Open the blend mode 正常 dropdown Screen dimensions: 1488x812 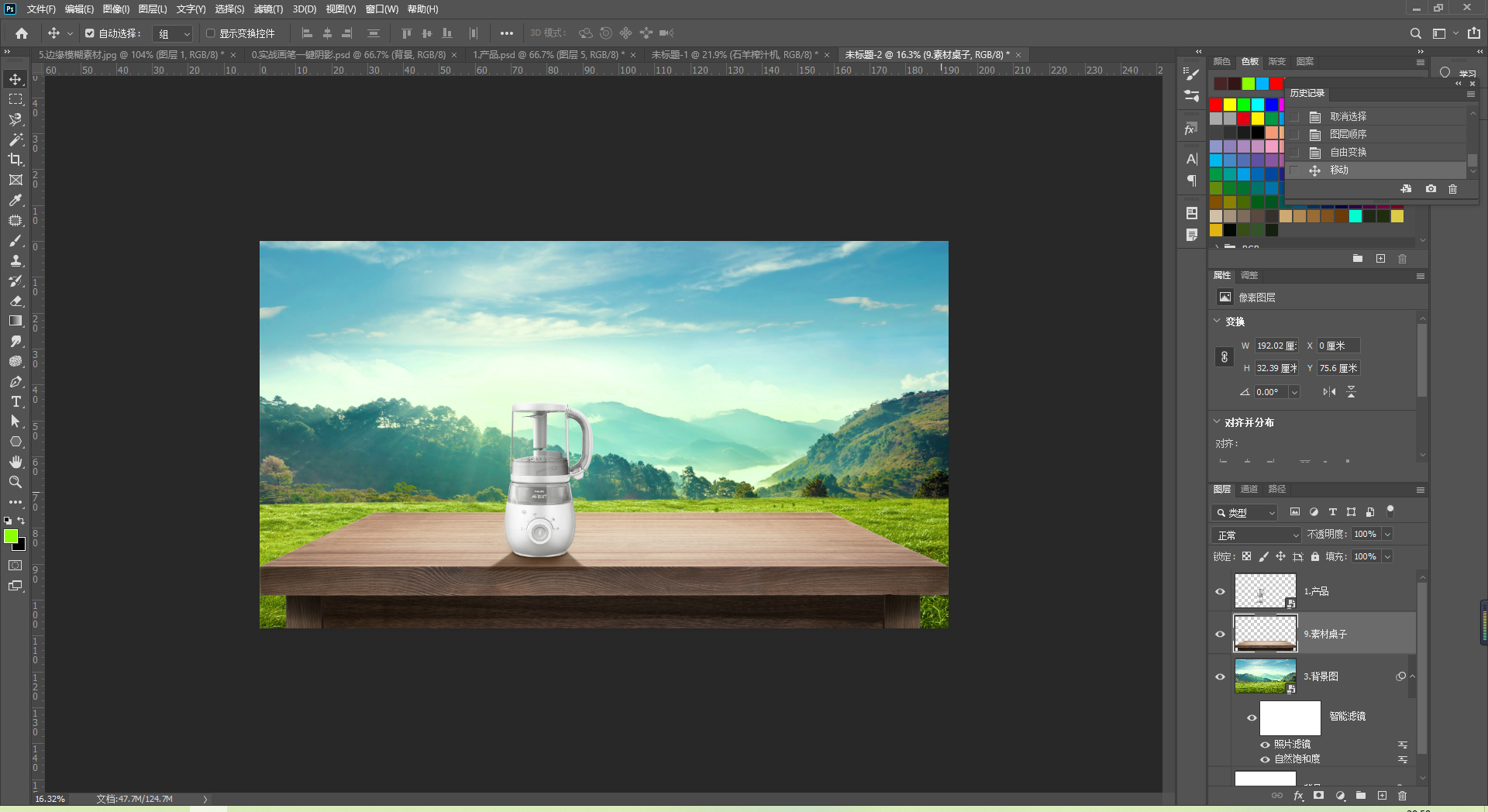click(1256, 535)
